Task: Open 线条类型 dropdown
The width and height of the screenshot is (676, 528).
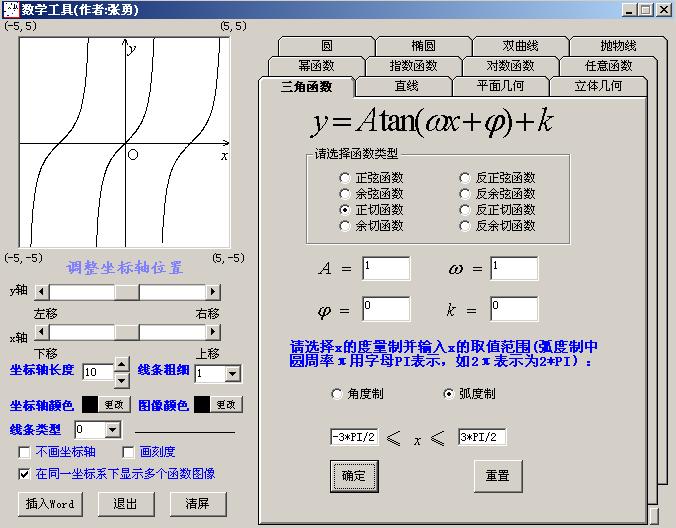Action: click(113, 429)
